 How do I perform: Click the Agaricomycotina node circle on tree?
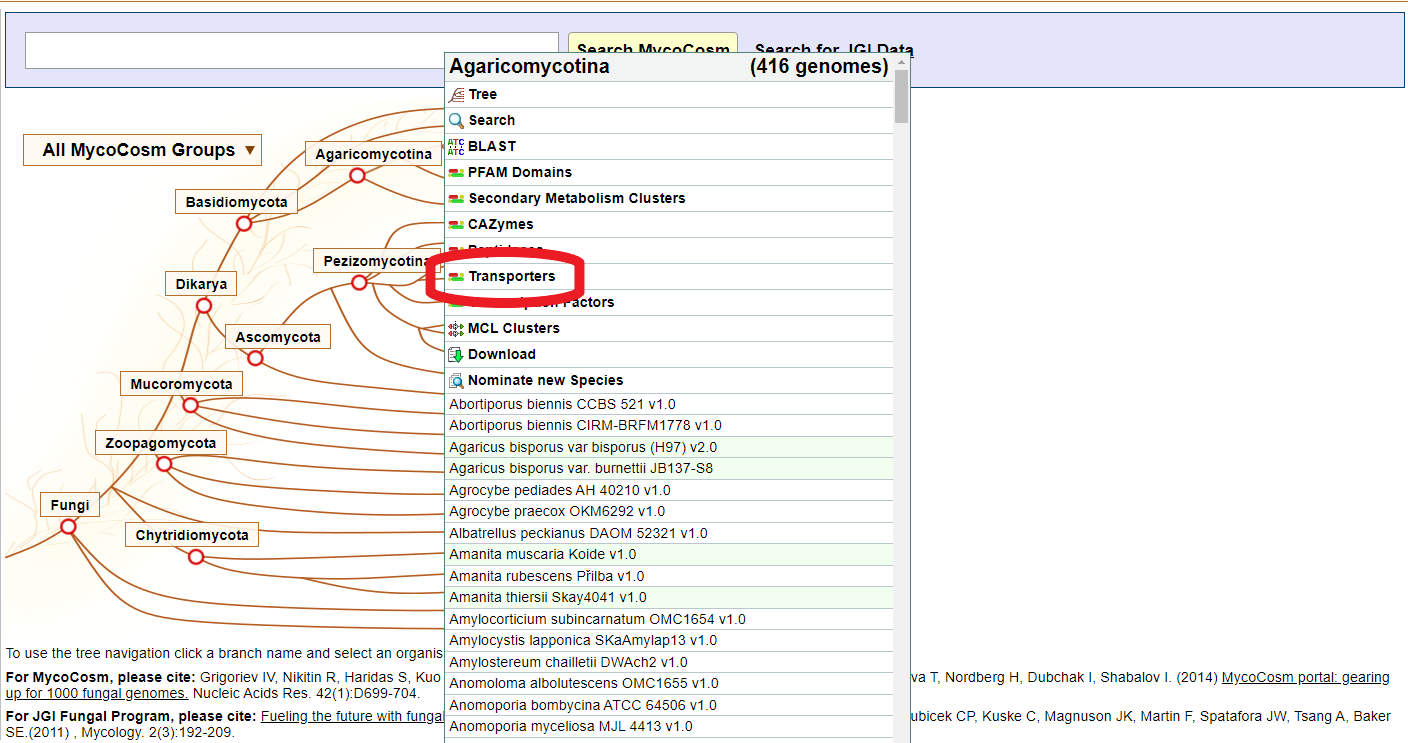[357, 175]
